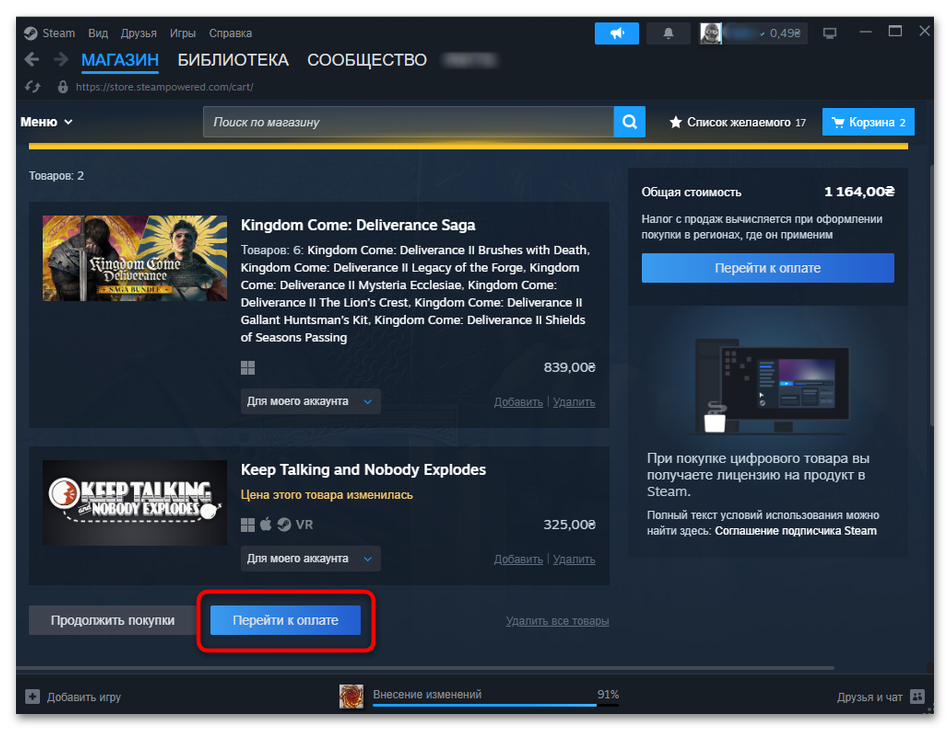Open the wallet balance account dropdown
Viewport: 950px width, 730px height.
click(x=765, y=33)
